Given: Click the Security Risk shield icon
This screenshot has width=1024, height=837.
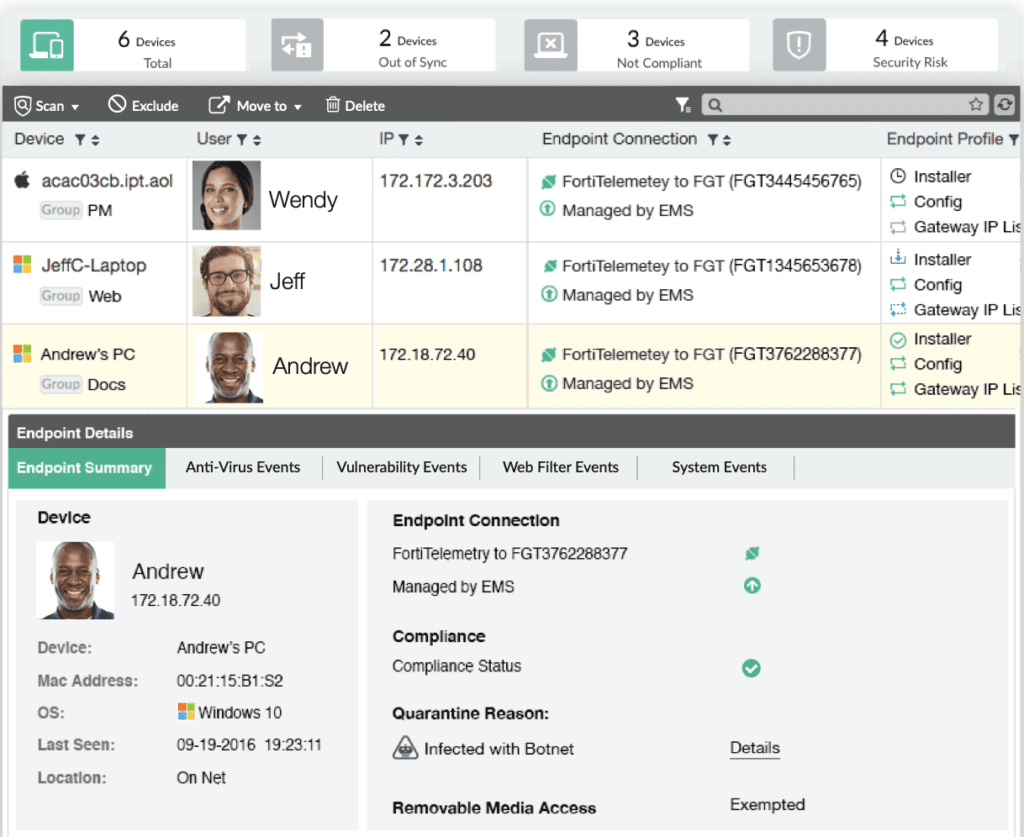Looking at the screenshot, I should [799, 45].
